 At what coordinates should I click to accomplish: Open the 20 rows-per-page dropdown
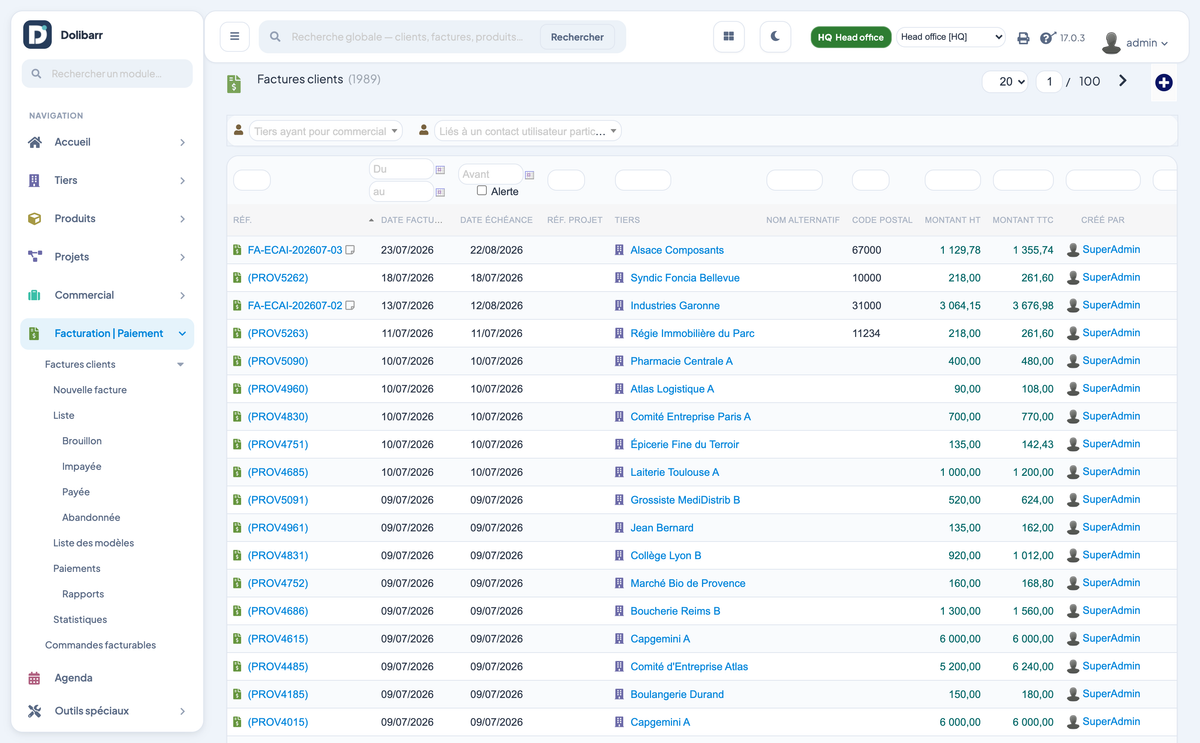1005,82
